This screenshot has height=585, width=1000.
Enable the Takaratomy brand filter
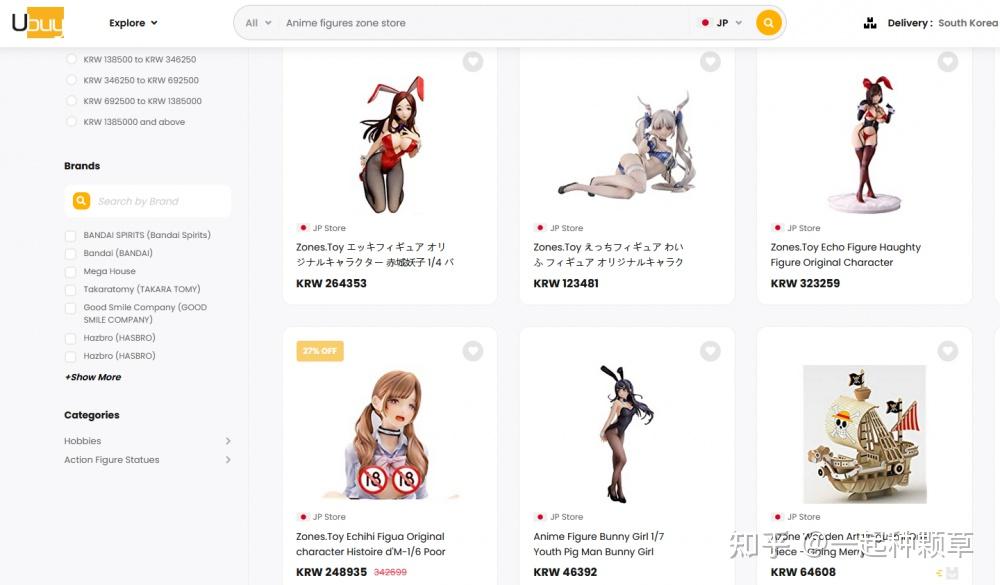[71, 290]
